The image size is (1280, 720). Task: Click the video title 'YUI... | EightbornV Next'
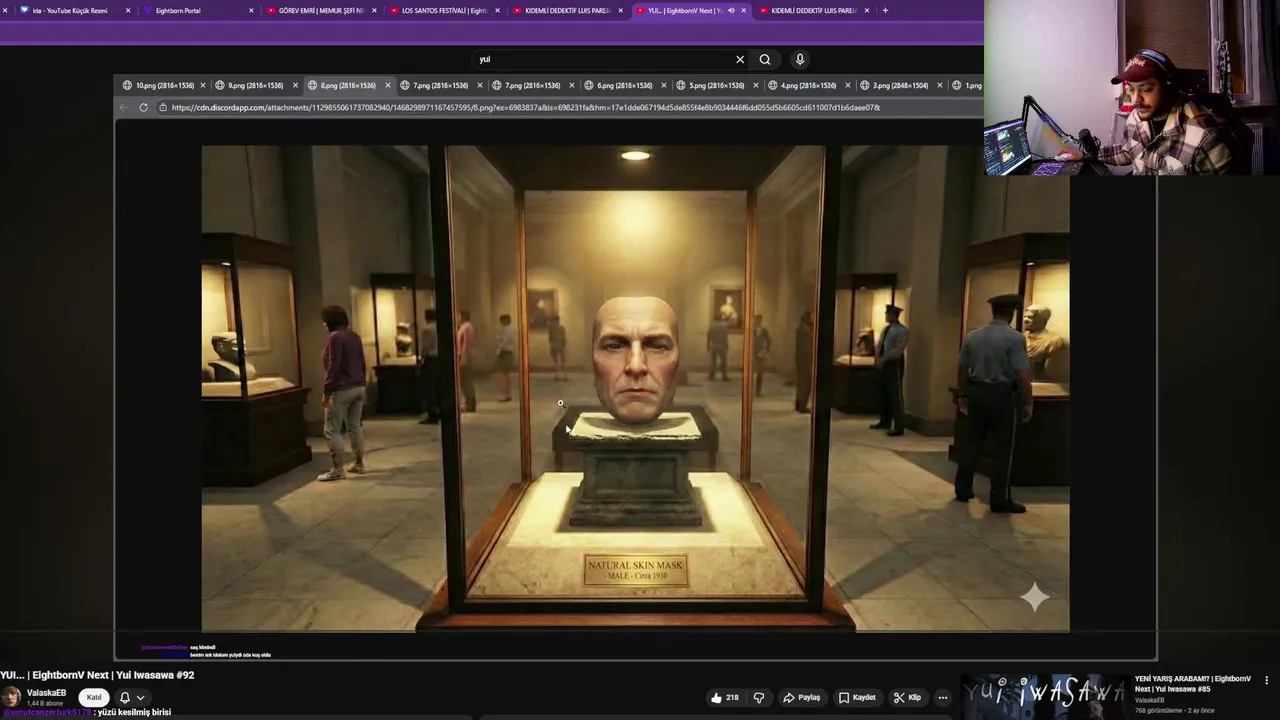click(x=97, y=675)
